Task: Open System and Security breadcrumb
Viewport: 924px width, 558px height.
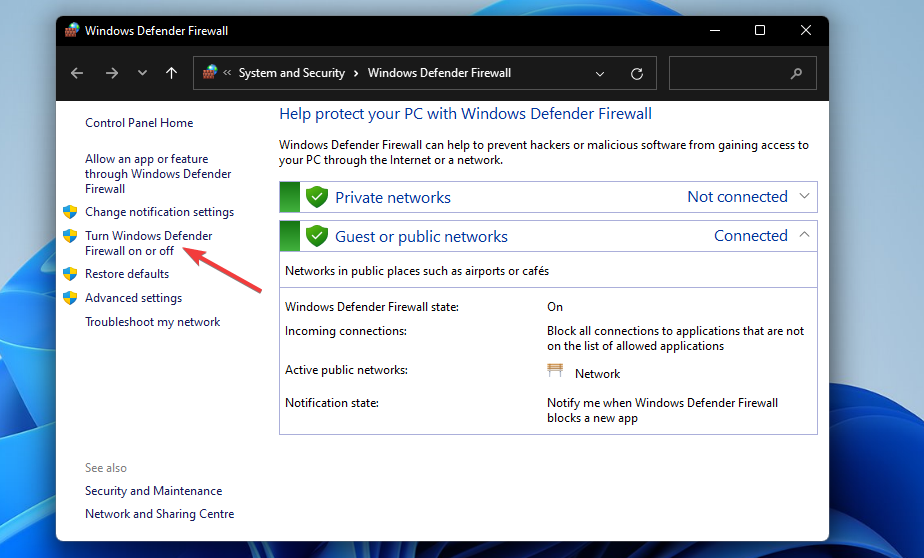Action: pyautogui.click(x=292, y=73)
